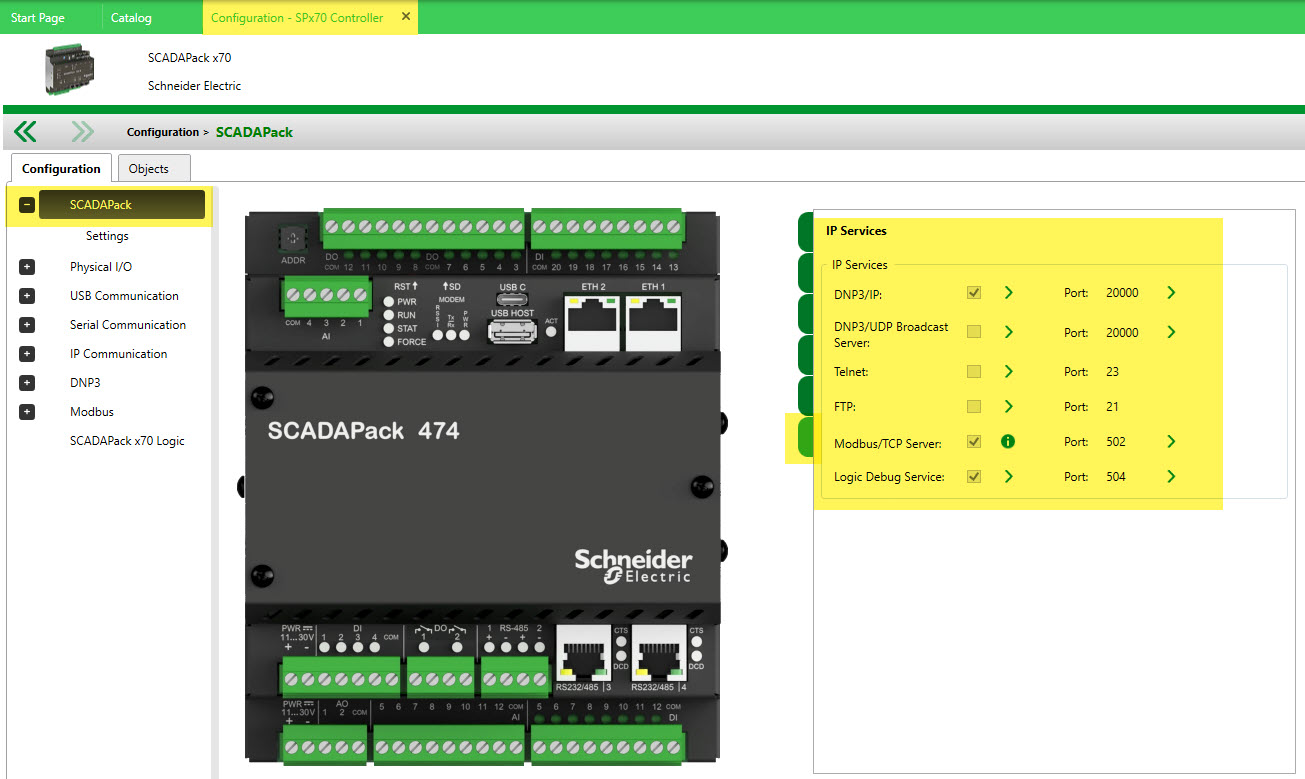The image size is (1305, 779).
Task: Click the green arrow next to Telnet checkbox
Action: tap(1008, 372)
